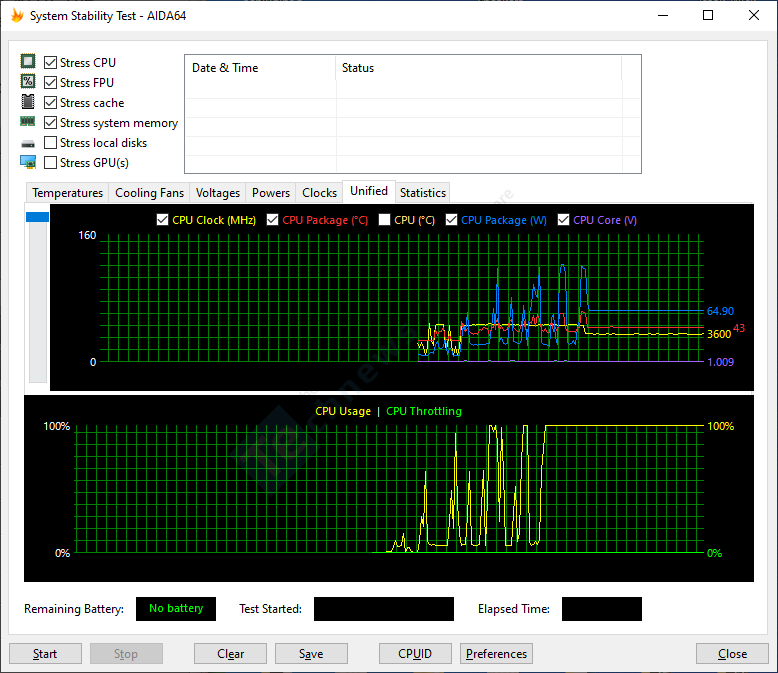Uncheck the Stress system memory checkbox
The image size is (778, 673).
pyautogui.click(x=50, y=123)
